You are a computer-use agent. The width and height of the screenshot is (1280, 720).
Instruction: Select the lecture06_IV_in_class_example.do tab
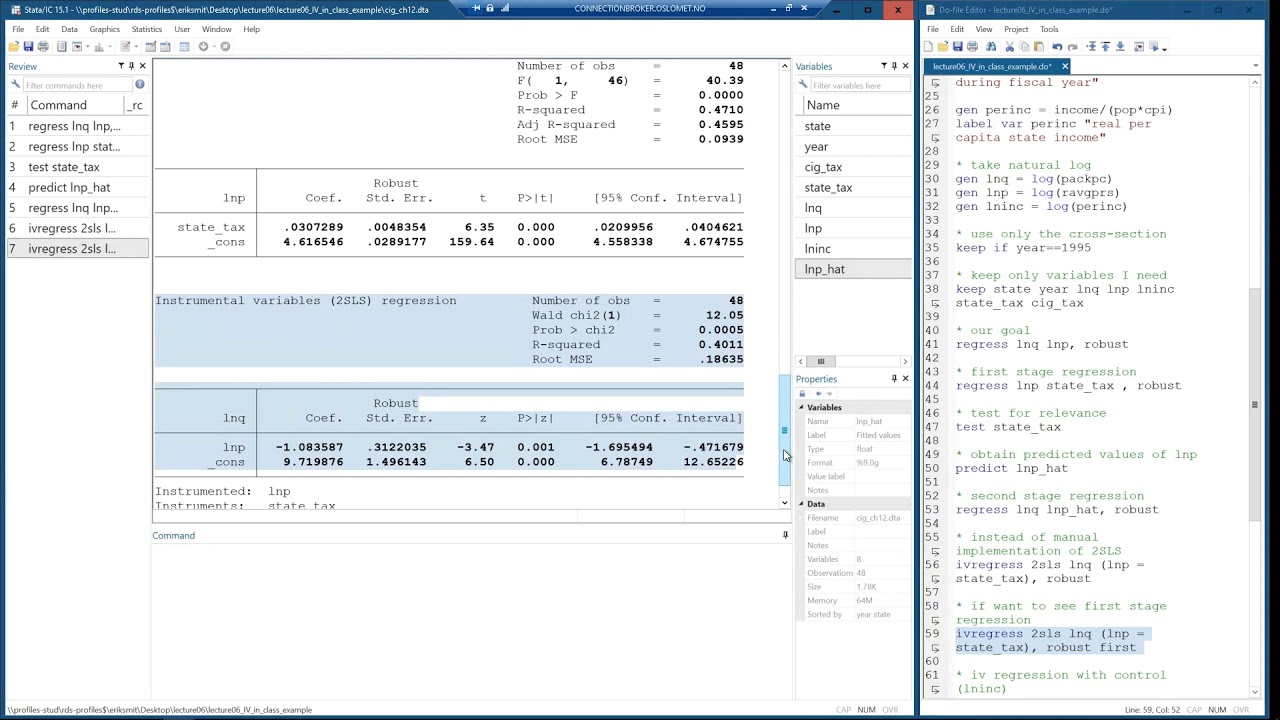click(992, 66)
